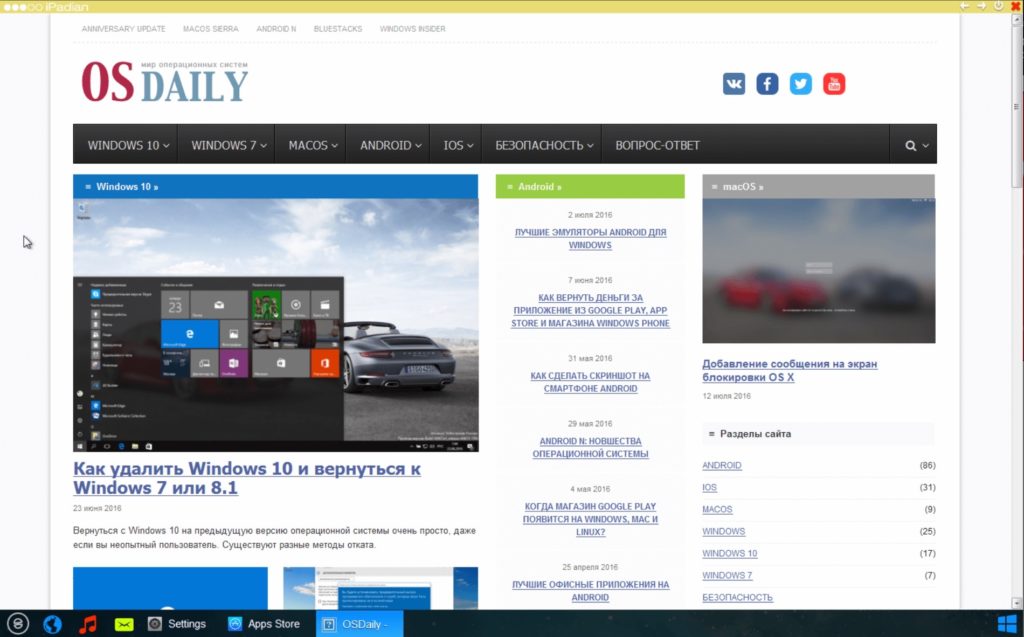Expand the WINDOWS 7 navigation menu
This screenshot has width=1024, height=637.
[x=229, y=145]
